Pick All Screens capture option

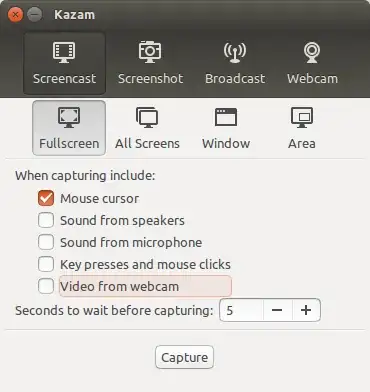coord(147,128)
